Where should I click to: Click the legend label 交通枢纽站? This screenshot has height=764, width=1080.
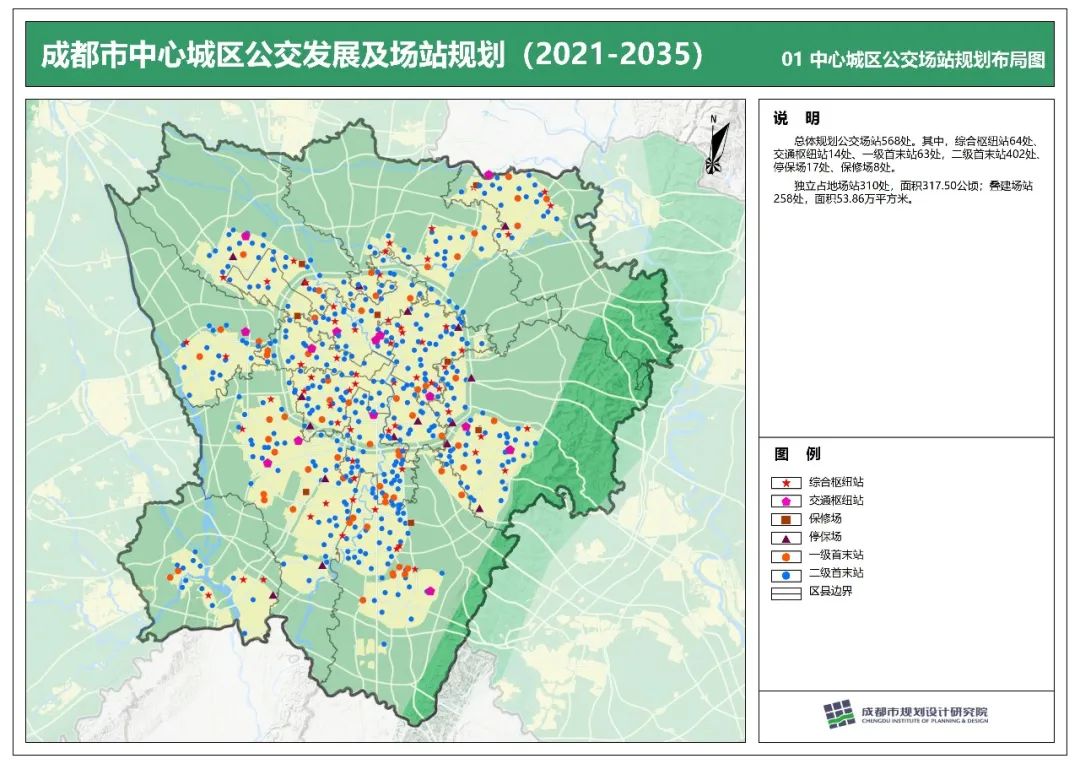[835, 500]
